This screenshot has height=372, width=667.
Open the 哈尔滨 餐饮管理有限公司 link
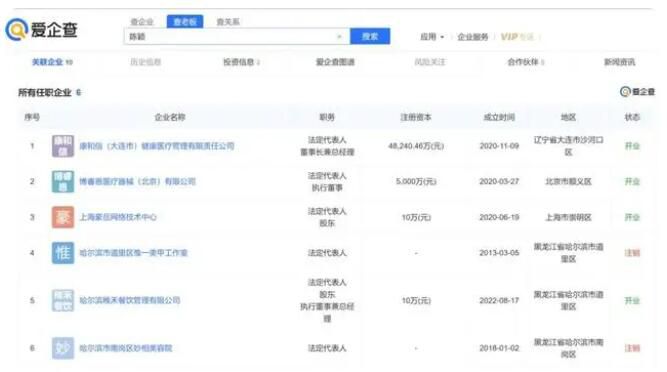click(130, 301)
